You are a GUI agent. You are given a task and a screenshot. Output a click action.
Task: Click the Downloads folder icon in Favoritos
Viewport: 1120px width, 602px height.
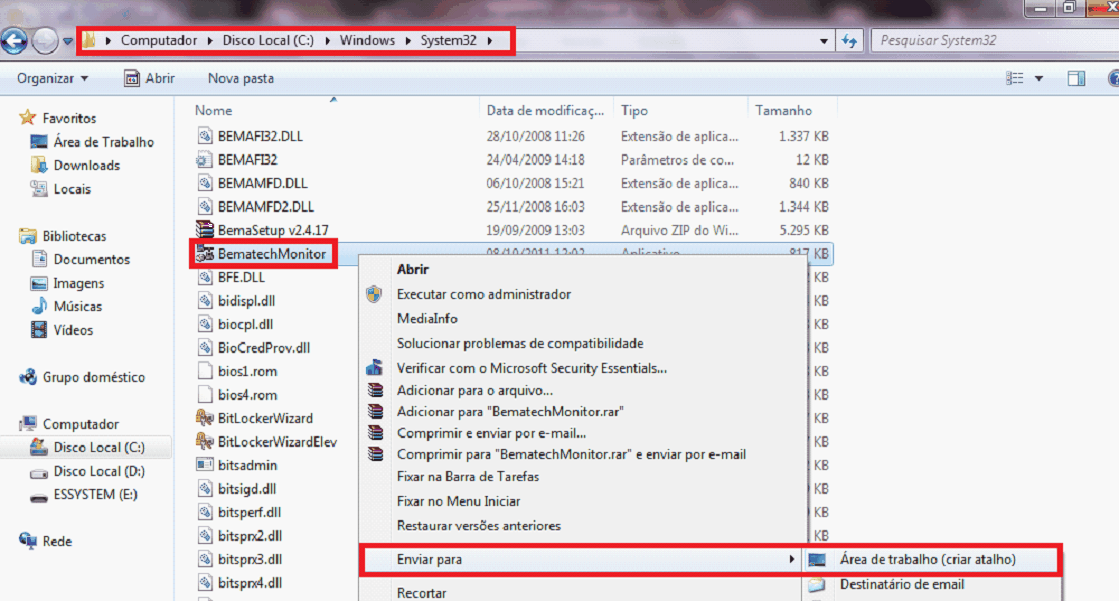pyautogui.click(x=39, y=165)
